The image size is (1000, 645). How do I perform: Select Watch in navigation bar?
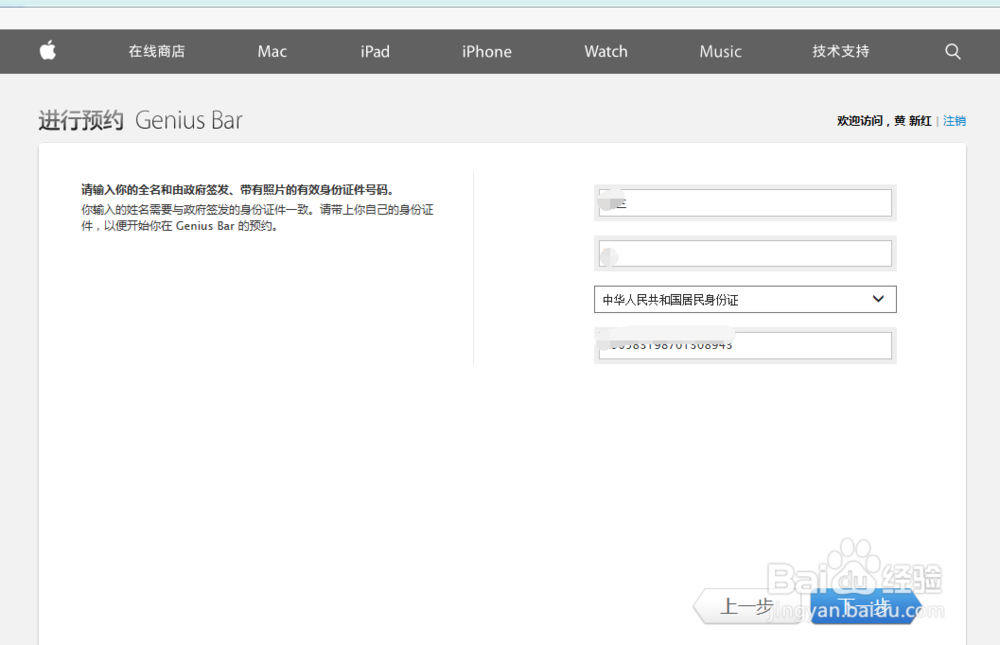pyautogui.click(x=606, y=52)
